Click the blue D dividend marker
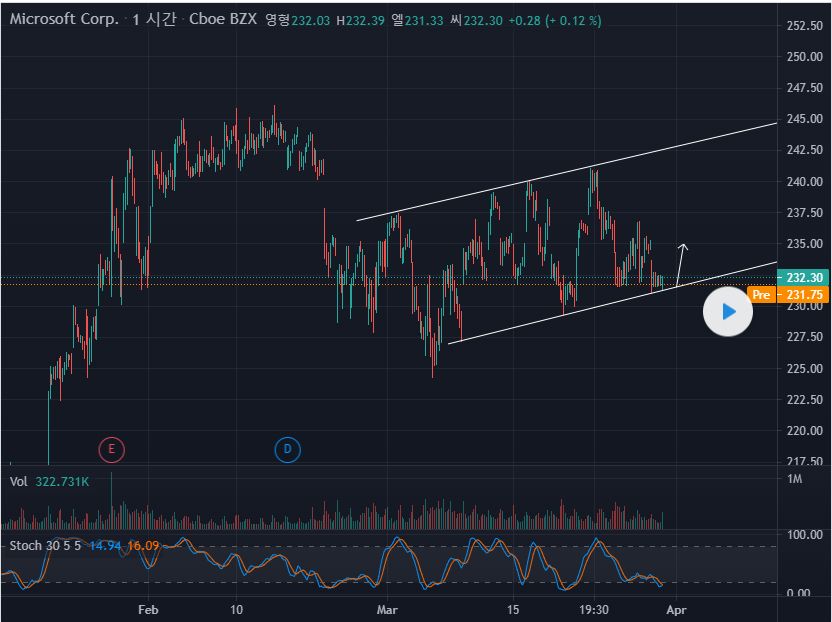Viewport: 832px width, 622px height. (x=287, y=449)
